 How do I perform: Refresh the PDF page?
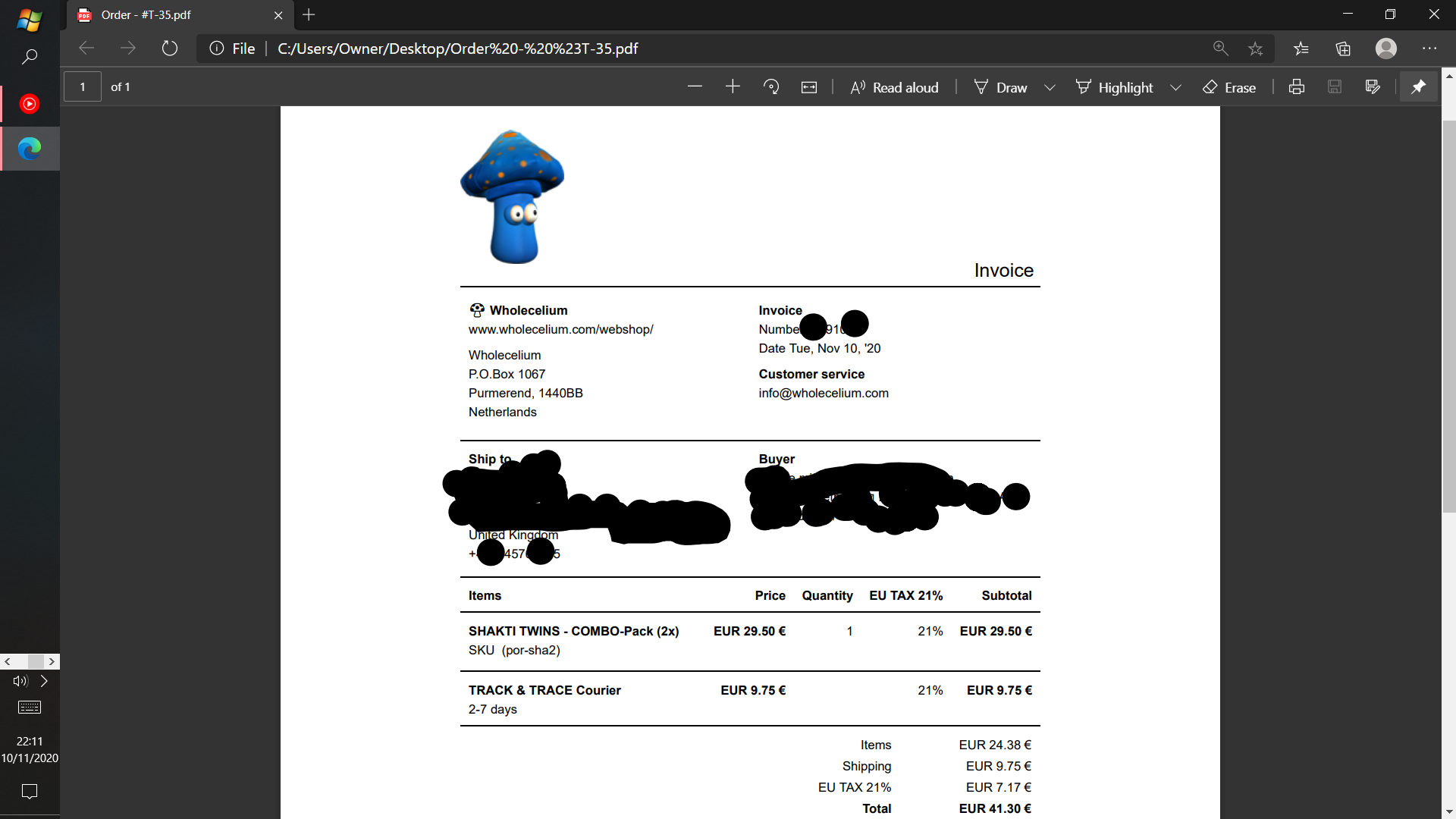[170, 49]
